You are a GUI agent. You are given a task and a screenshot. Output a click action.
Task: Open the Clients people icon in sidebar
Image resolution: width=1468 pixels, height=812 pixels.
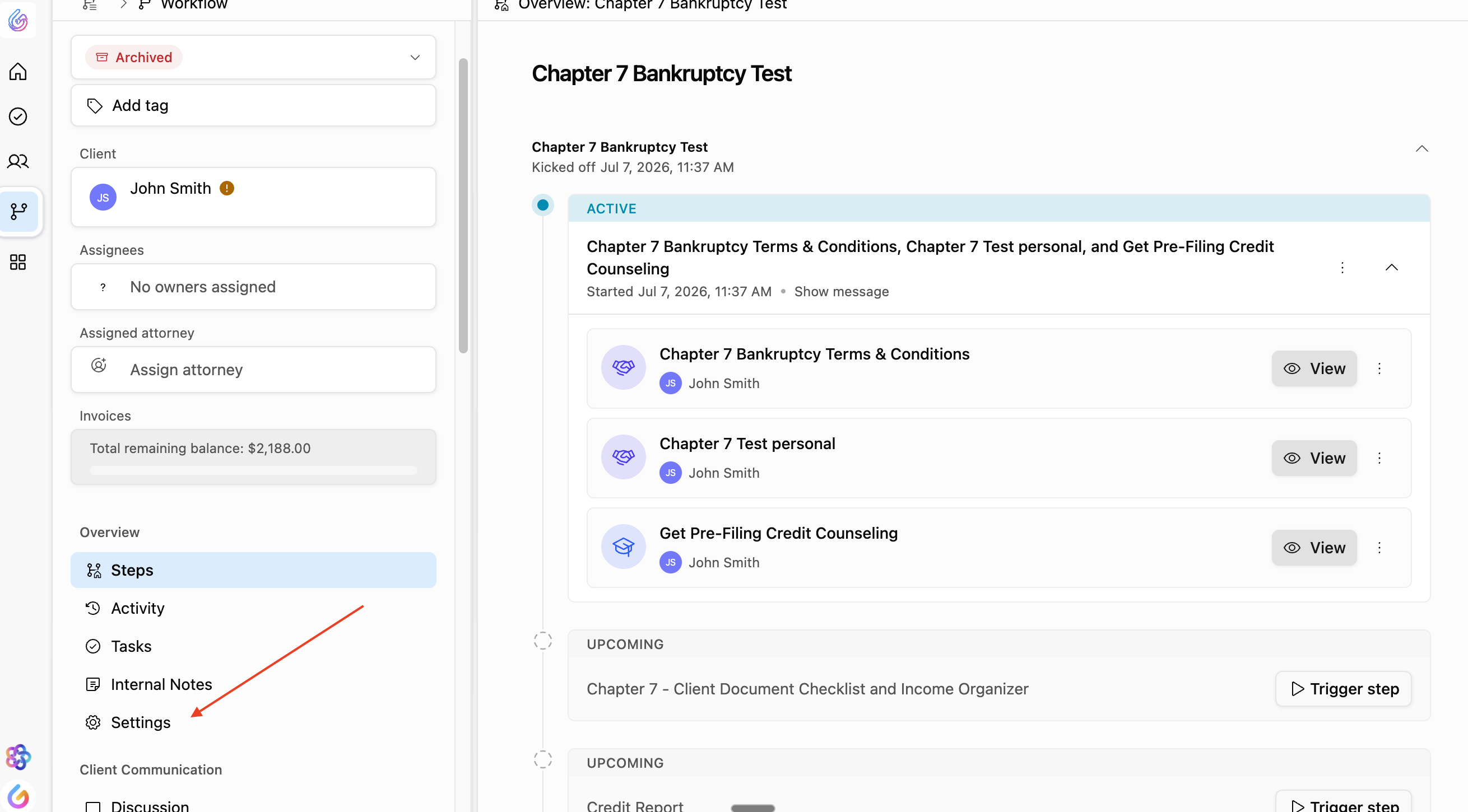(18, 161)
